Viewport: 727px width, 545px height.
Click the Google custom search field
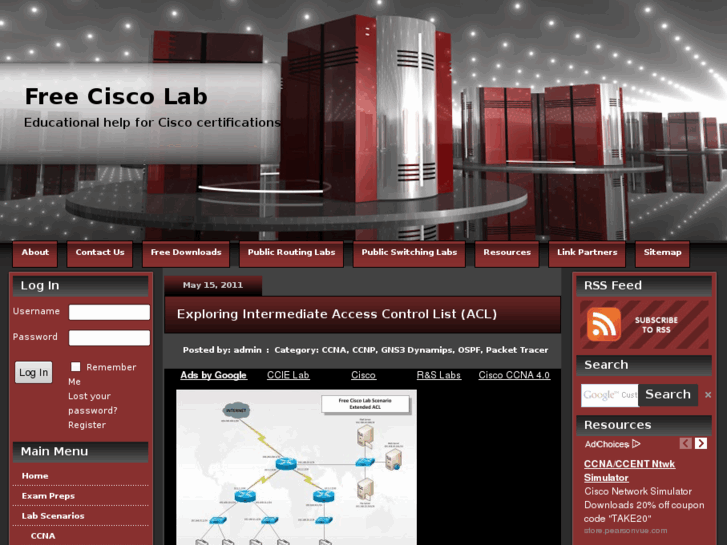click(x=610, y=395)
